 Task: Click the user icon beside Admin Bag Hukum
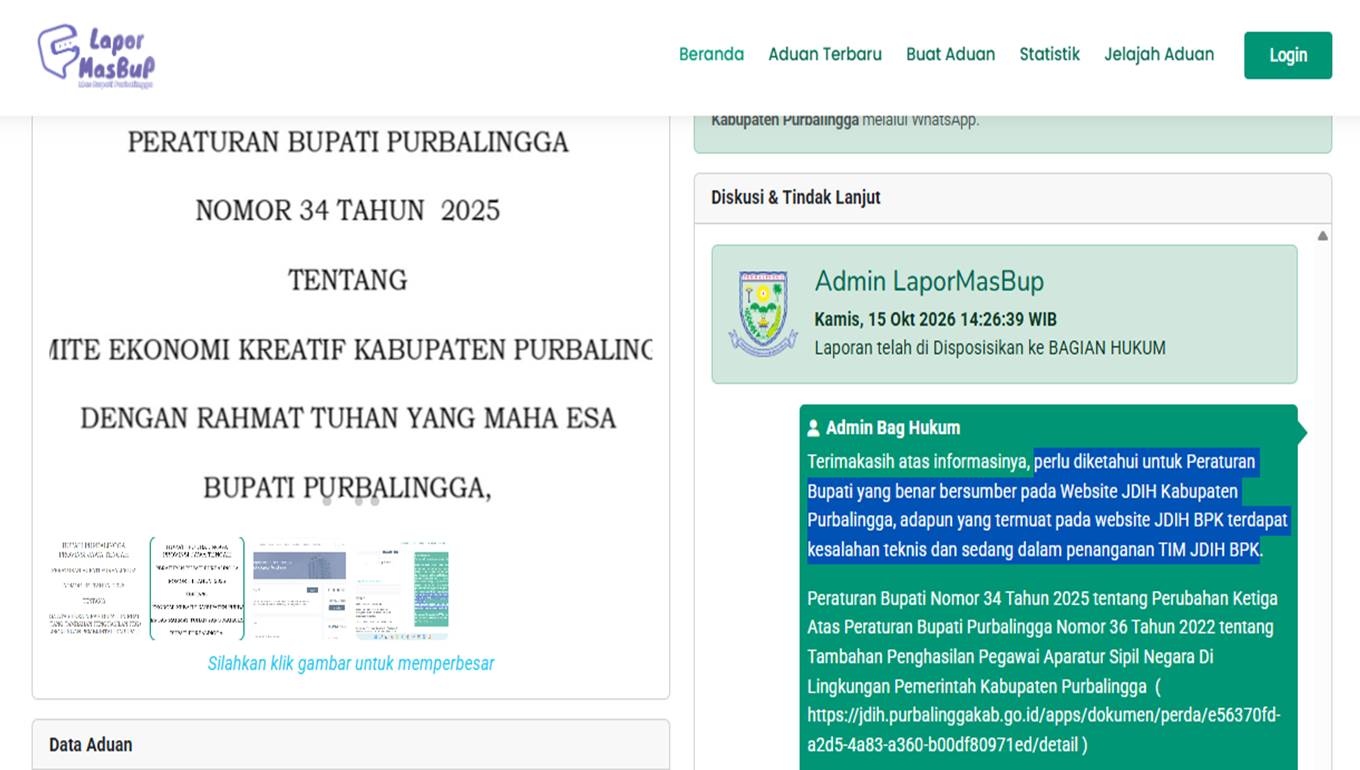point(814,428)
